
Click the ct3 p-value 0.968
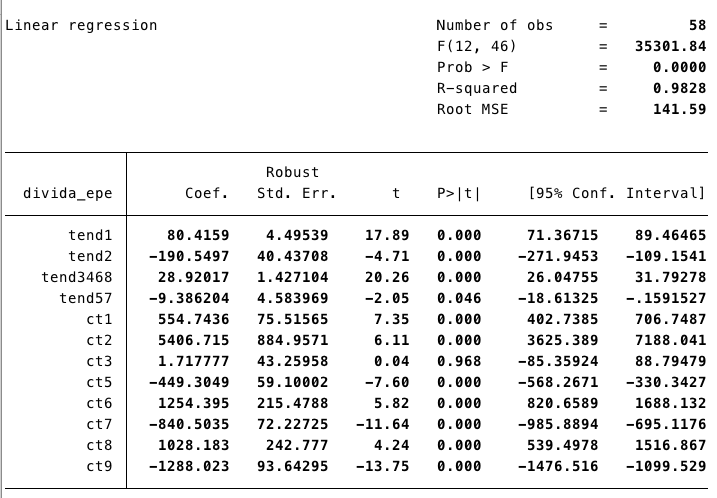point(458,359)
